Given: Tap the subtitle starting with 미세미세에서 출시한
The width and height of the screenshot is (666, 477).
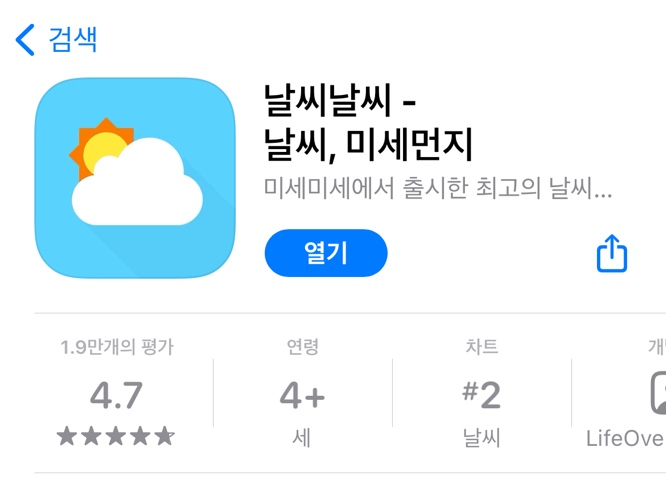Looking at the screenshot, I should [437, 188].
